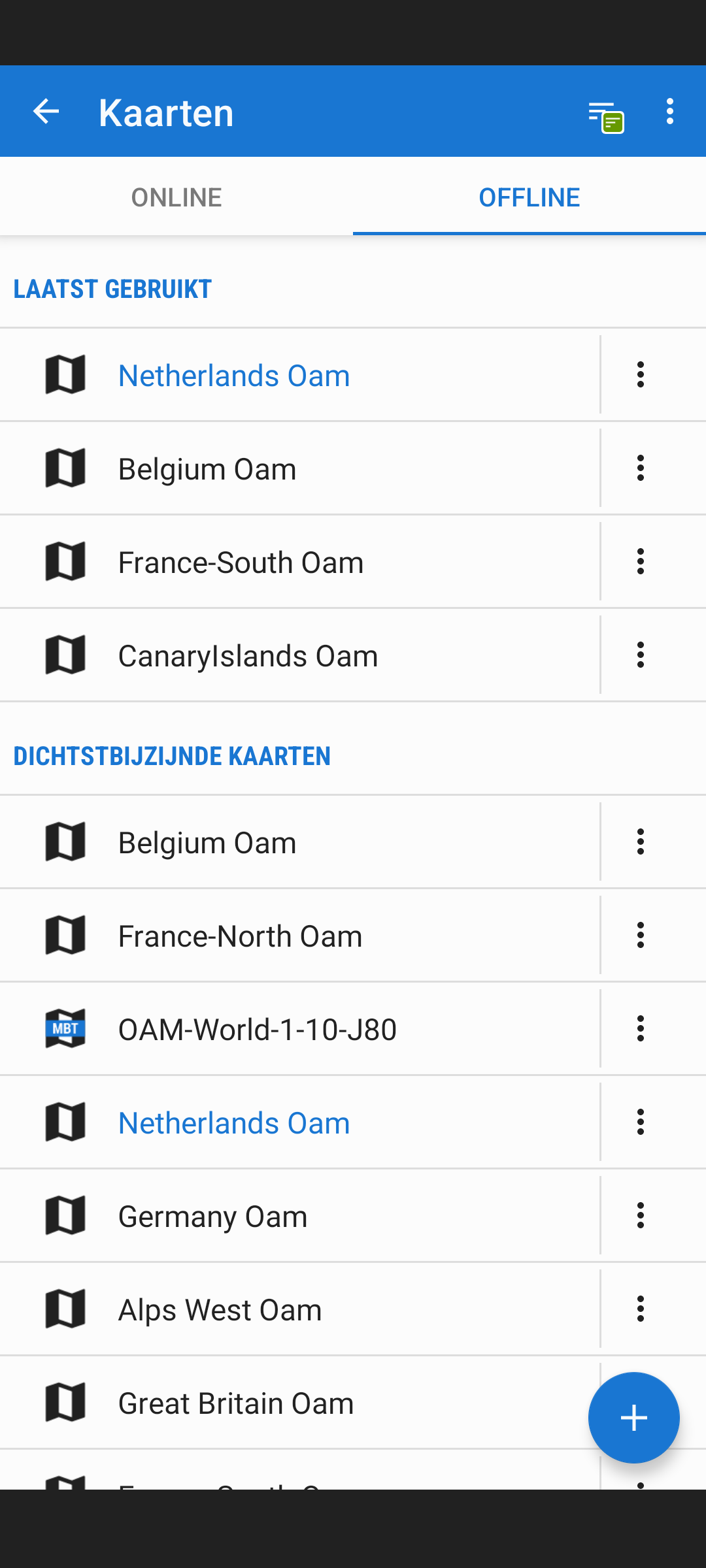Choose the Great Britain Oam map
The height and width of the screenshot is (1568, 706).
236,1403
